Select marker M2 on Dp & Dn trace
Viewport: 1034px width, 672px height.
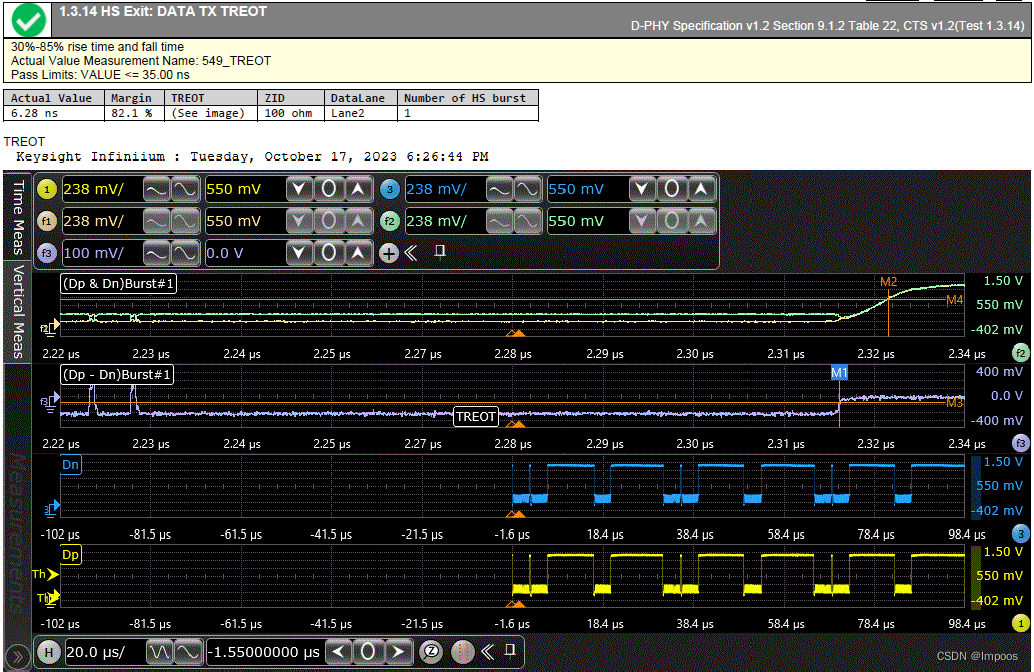(x=888, y=282)
